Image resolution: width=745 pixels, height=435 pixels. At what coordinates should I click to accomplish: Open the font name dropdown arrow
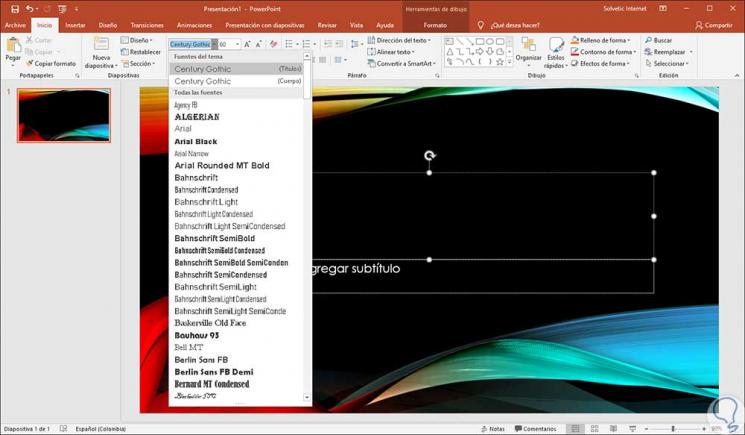coord(214,44)
